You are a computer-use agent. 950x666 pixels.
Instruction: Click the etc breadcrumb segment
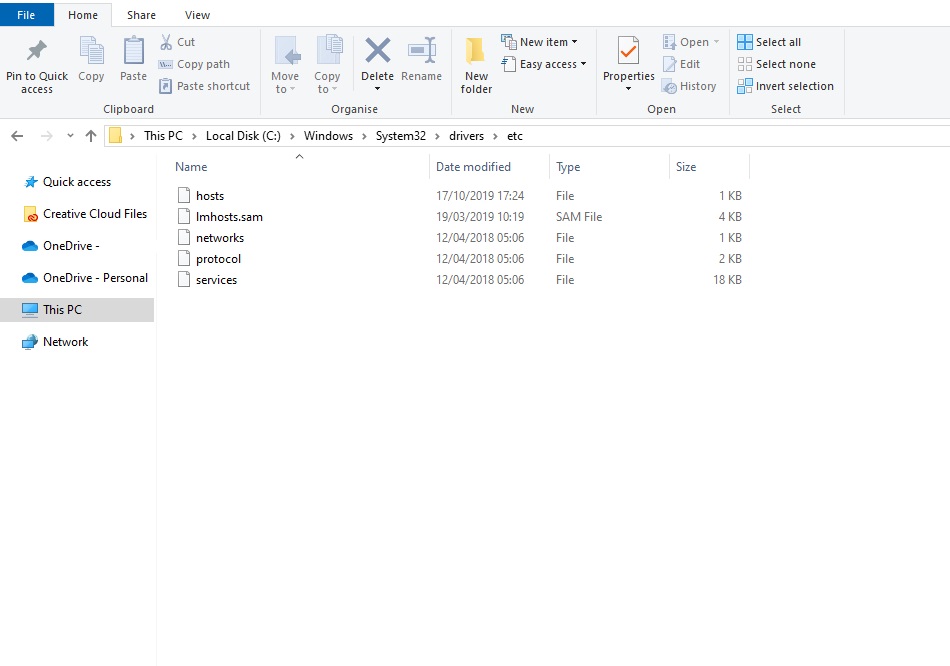click(x=515, y=136)
